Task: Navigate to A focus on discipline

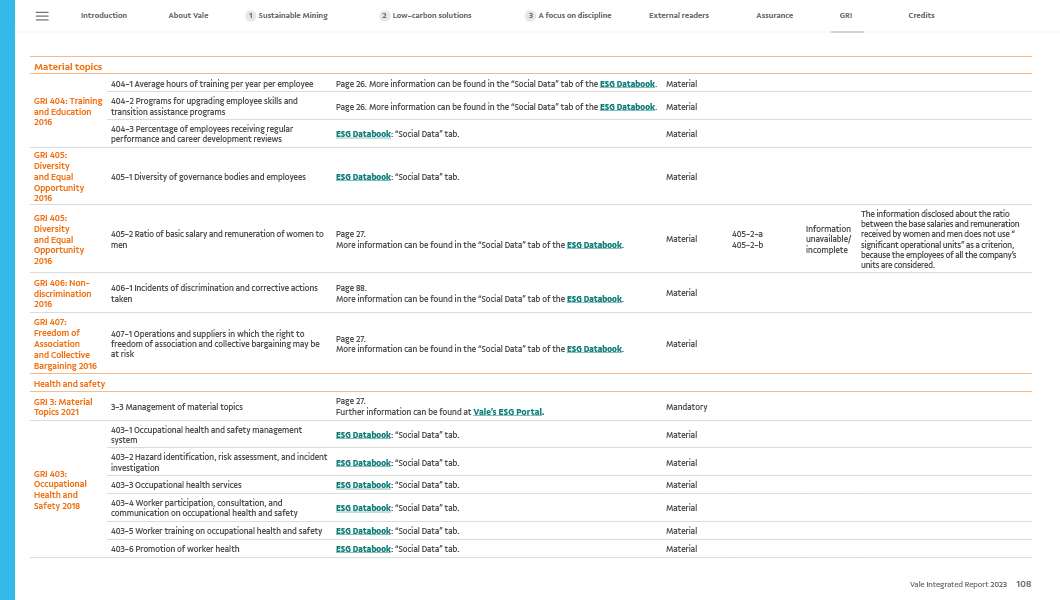Action: point(575,16)
